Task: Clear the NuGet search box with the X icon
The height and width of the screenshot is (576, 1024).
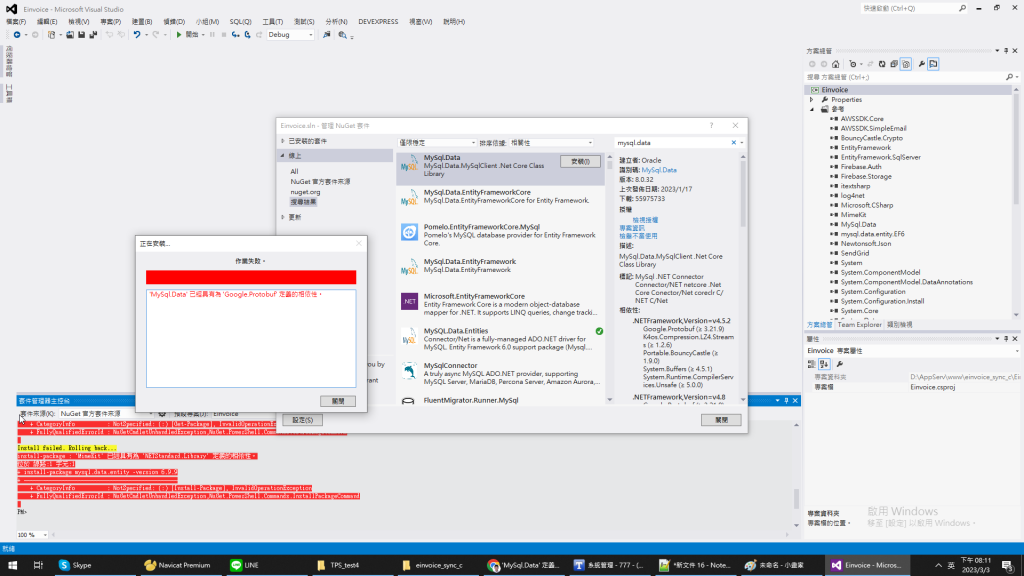Action: (733, 142)
